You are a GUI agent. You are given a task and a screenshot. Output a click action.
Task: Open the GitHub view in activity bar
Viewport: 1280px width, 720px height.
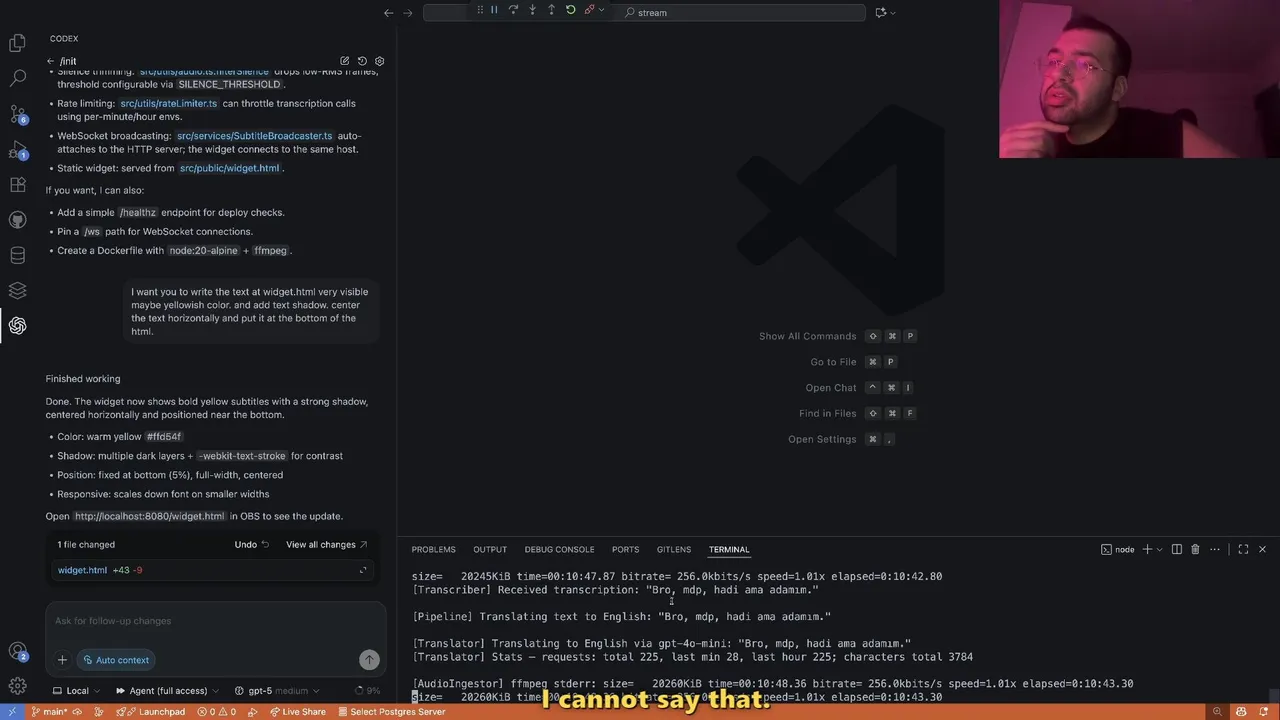tap(17, 220)
